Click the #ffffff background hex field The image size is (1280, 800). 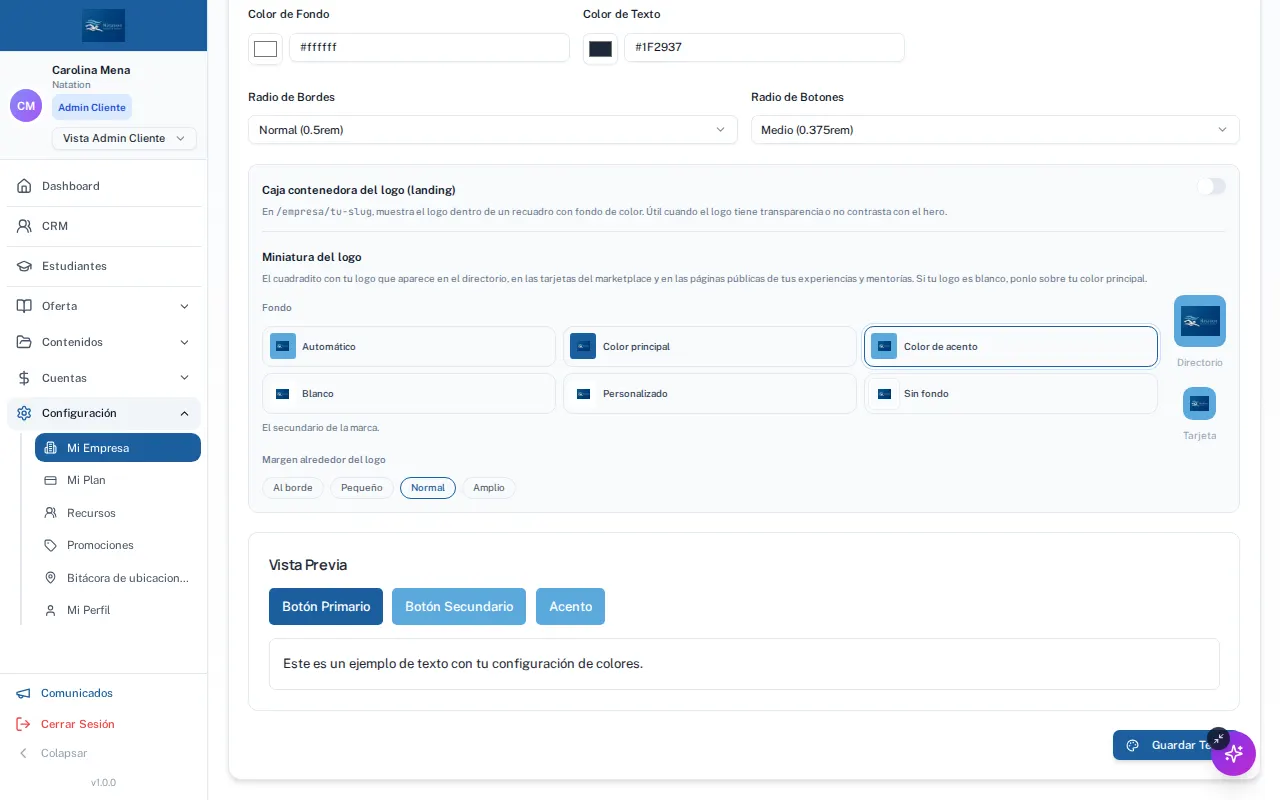coord(429,47)
